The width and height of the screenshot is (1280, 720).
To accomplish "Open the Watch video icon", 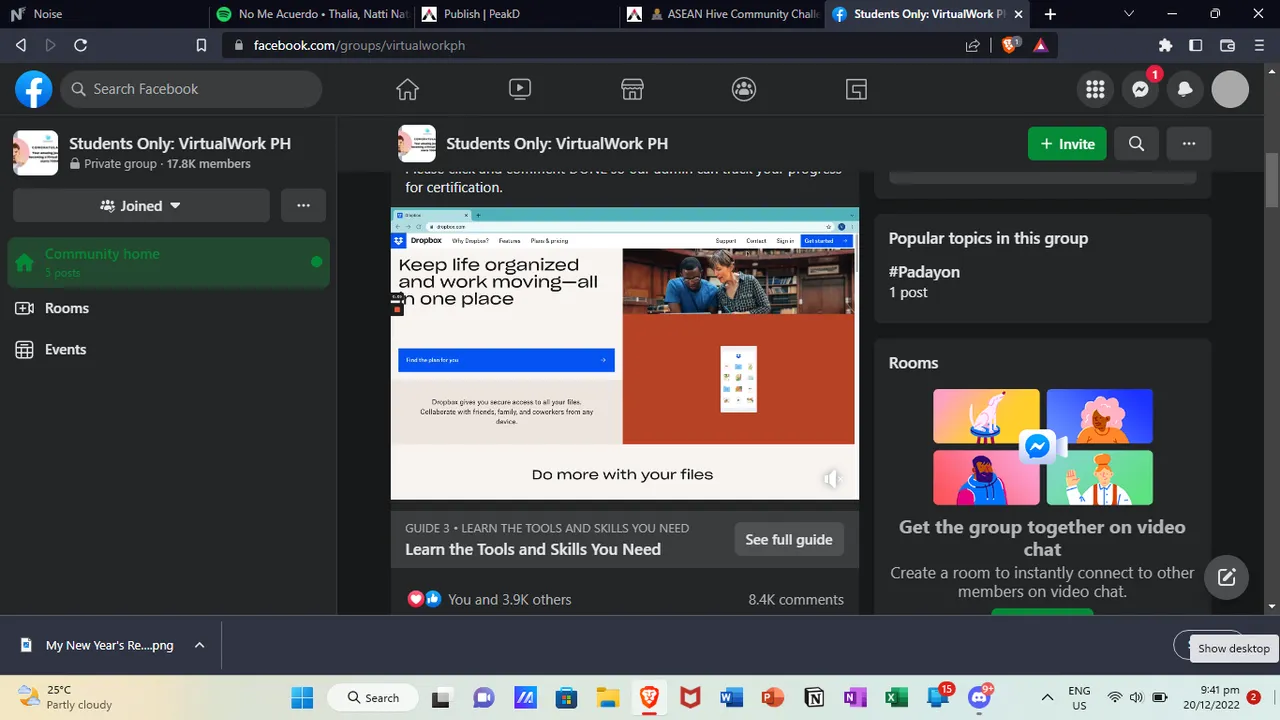I will 520,89.
